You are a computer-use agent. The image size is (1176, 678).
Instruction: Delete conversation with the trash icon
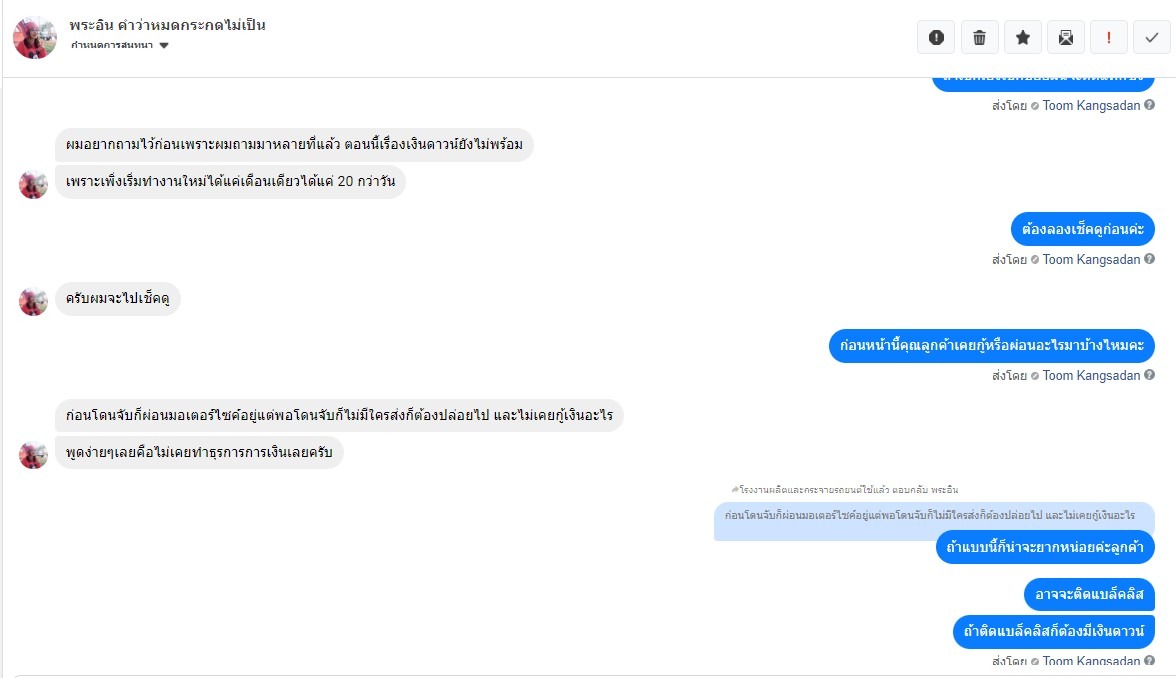[979, 37]
